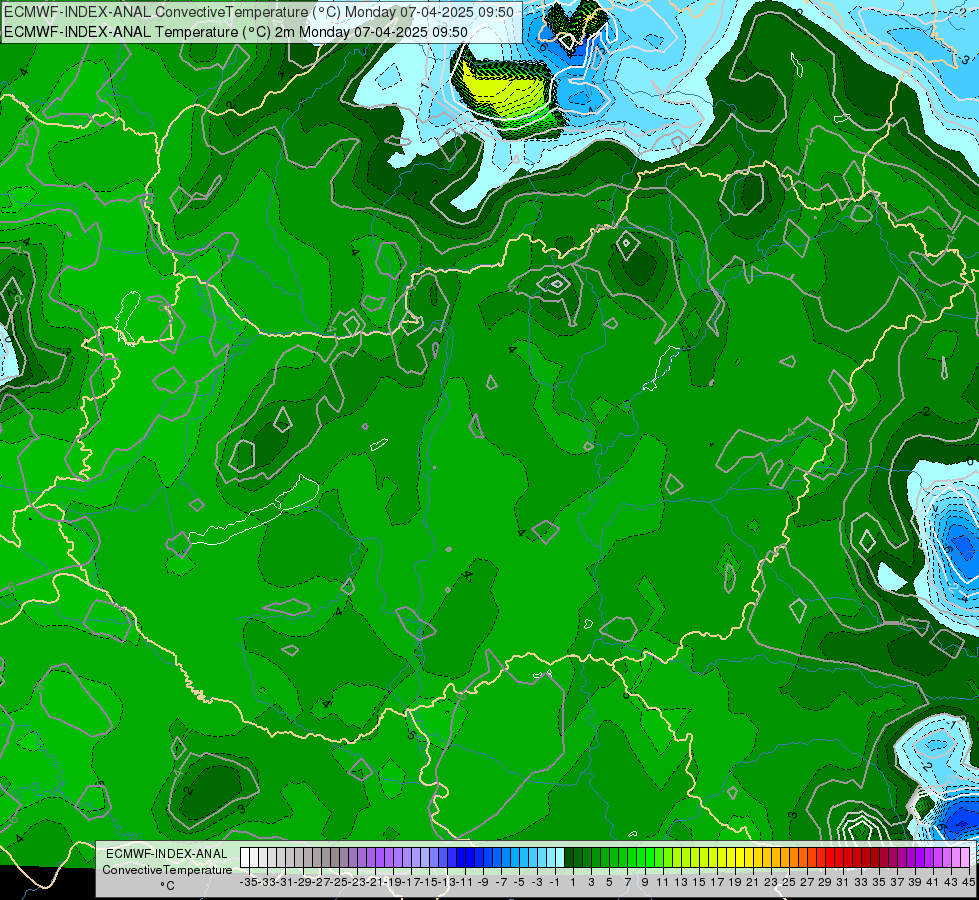Click the 17 legend value
This screenshot has width=979, height=900.
(717, 882)
